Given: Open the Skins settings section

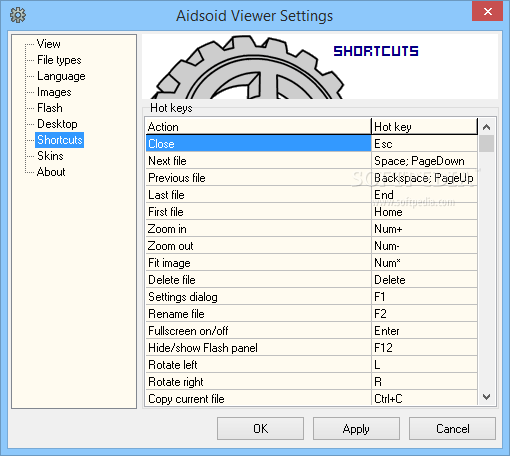Looking at the screenshot, I should [50, 156].
